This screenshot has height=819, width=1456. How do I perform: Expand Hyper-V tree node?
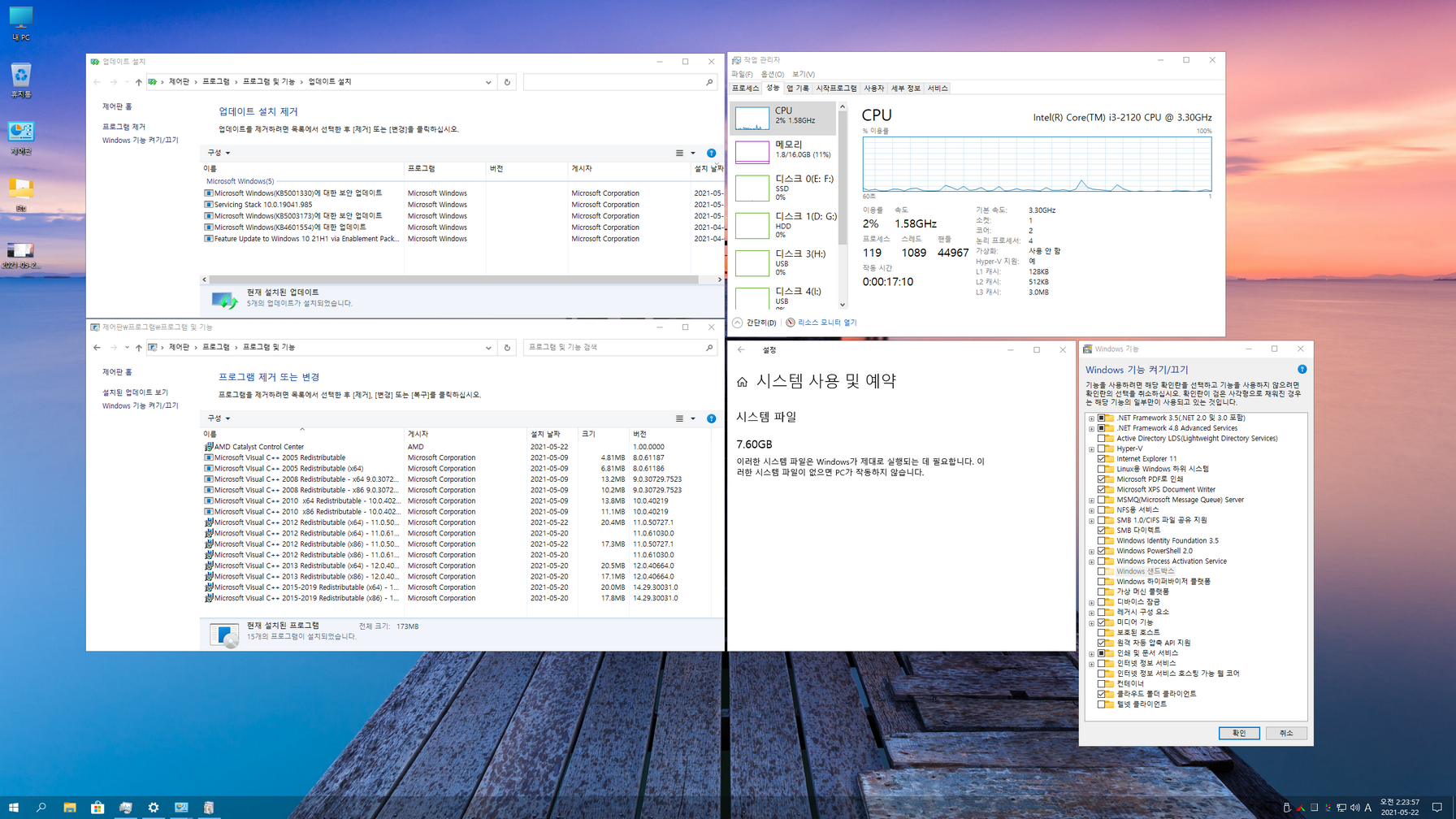tap(1091, 449)
